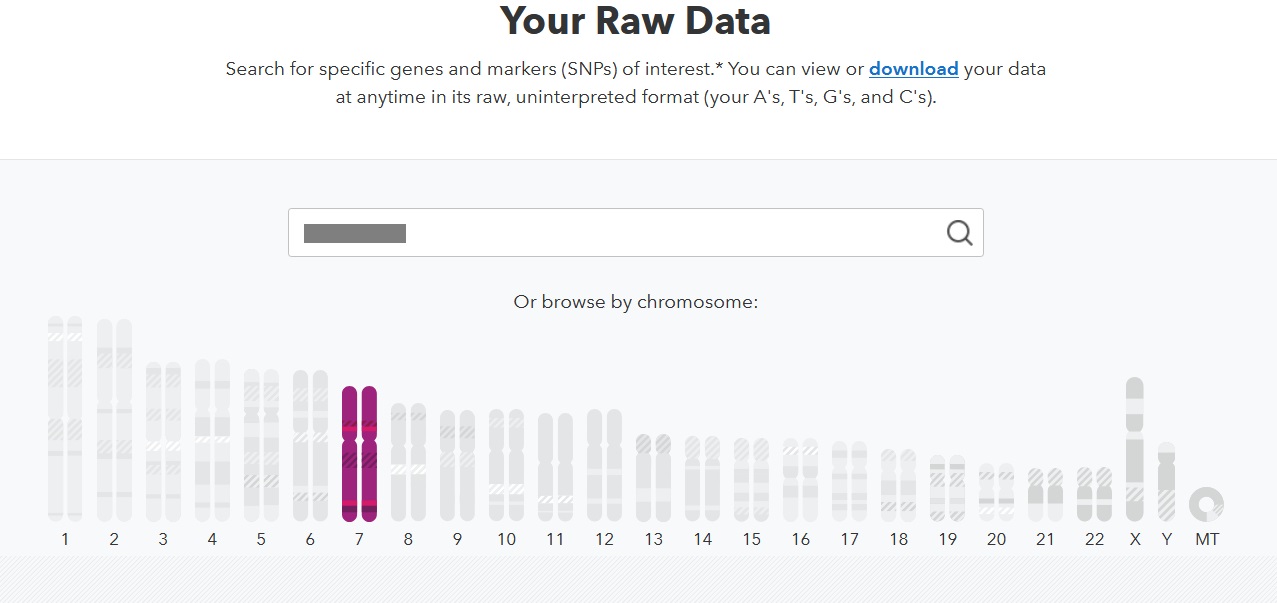The width and height of the screenshot is (1277, 603).
Task: Browse chromosome 2
Action: 114,420
